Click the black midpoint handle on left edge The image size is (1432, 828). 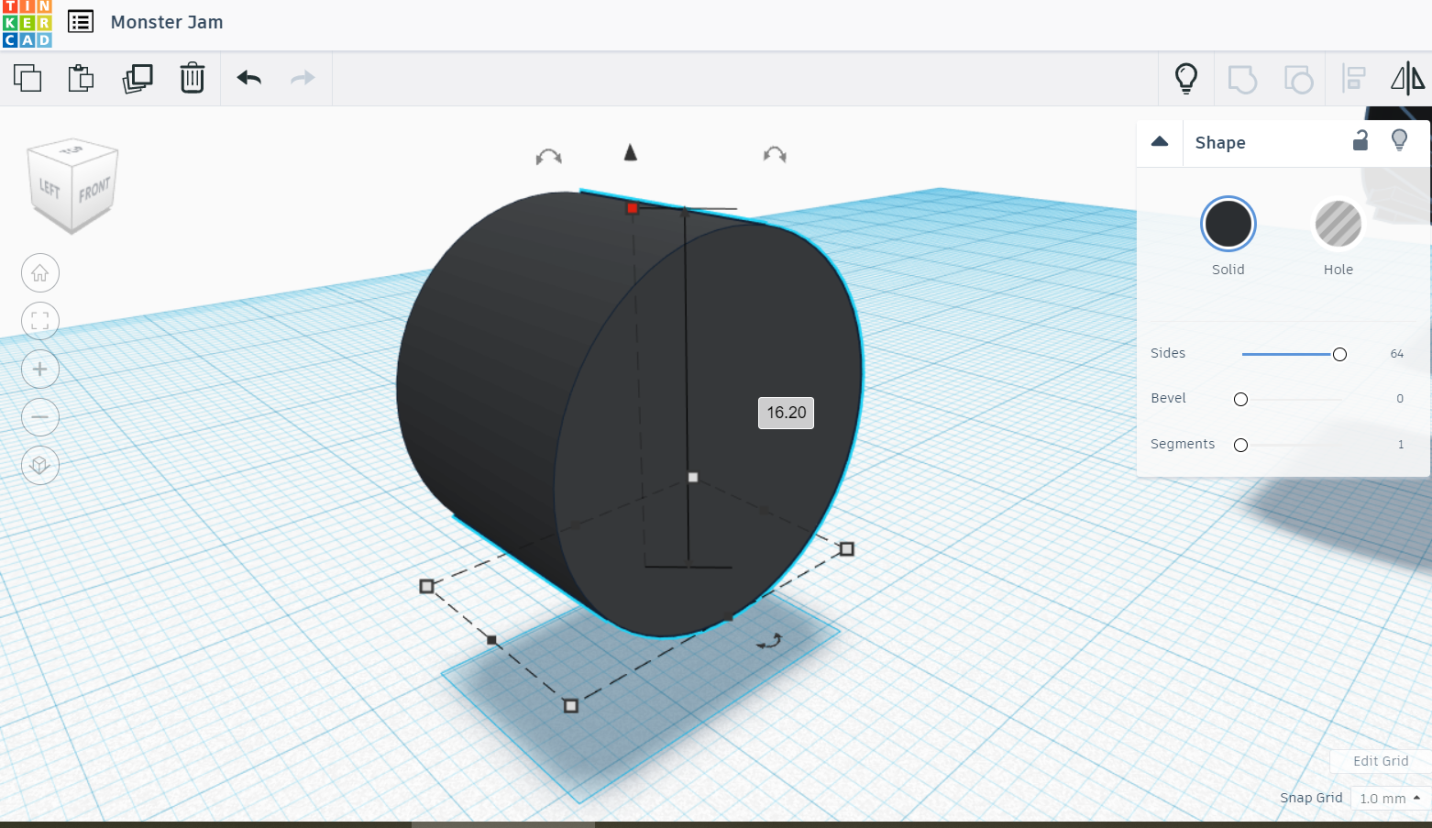(x=492, y=639)
